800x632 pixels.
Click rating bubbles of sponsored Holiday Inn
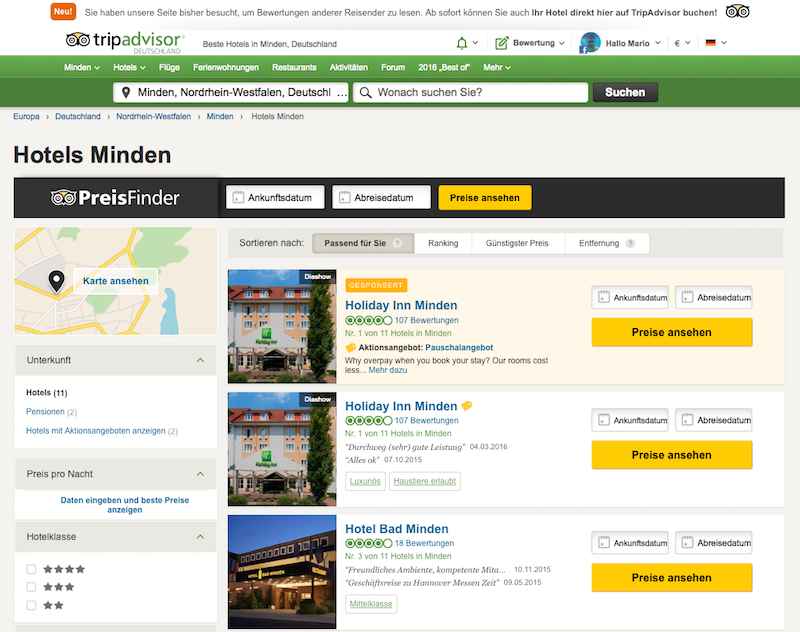[368, 320]
